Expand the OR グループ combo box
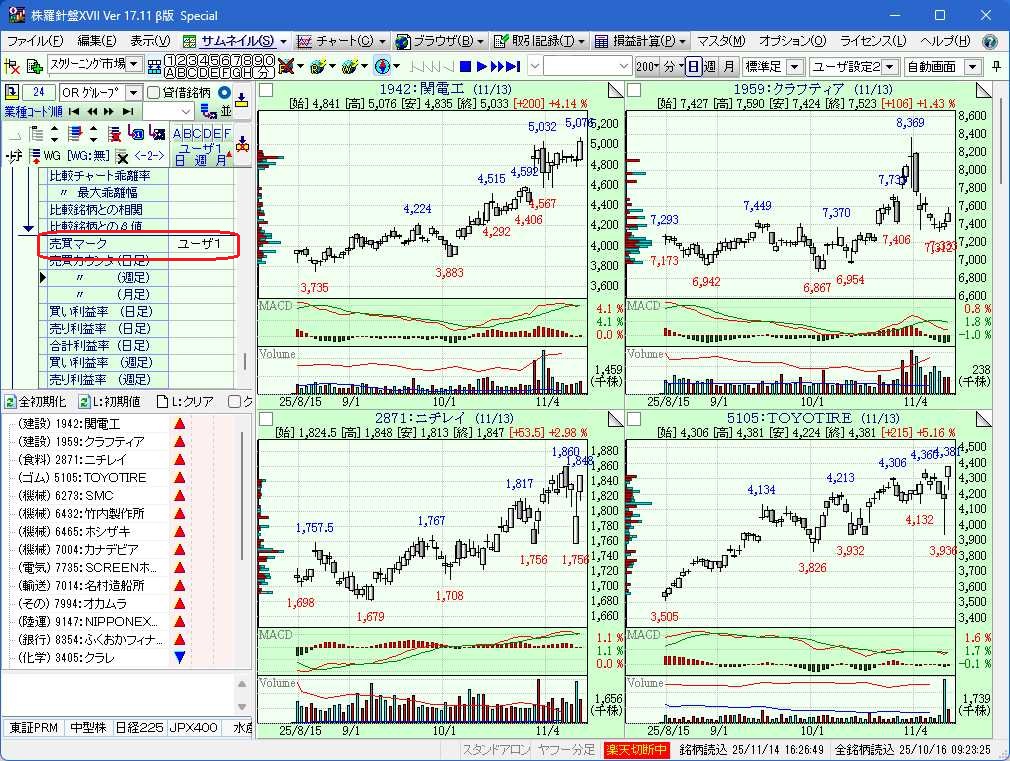This screenshot has width=1010, height=761. pos(133,93)
